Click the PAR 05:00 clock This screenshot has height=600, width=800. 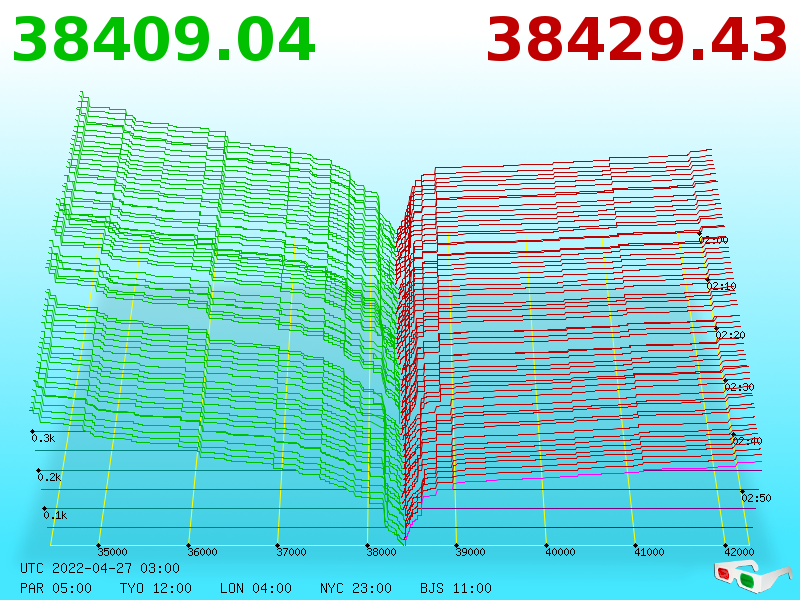[56, 588]
